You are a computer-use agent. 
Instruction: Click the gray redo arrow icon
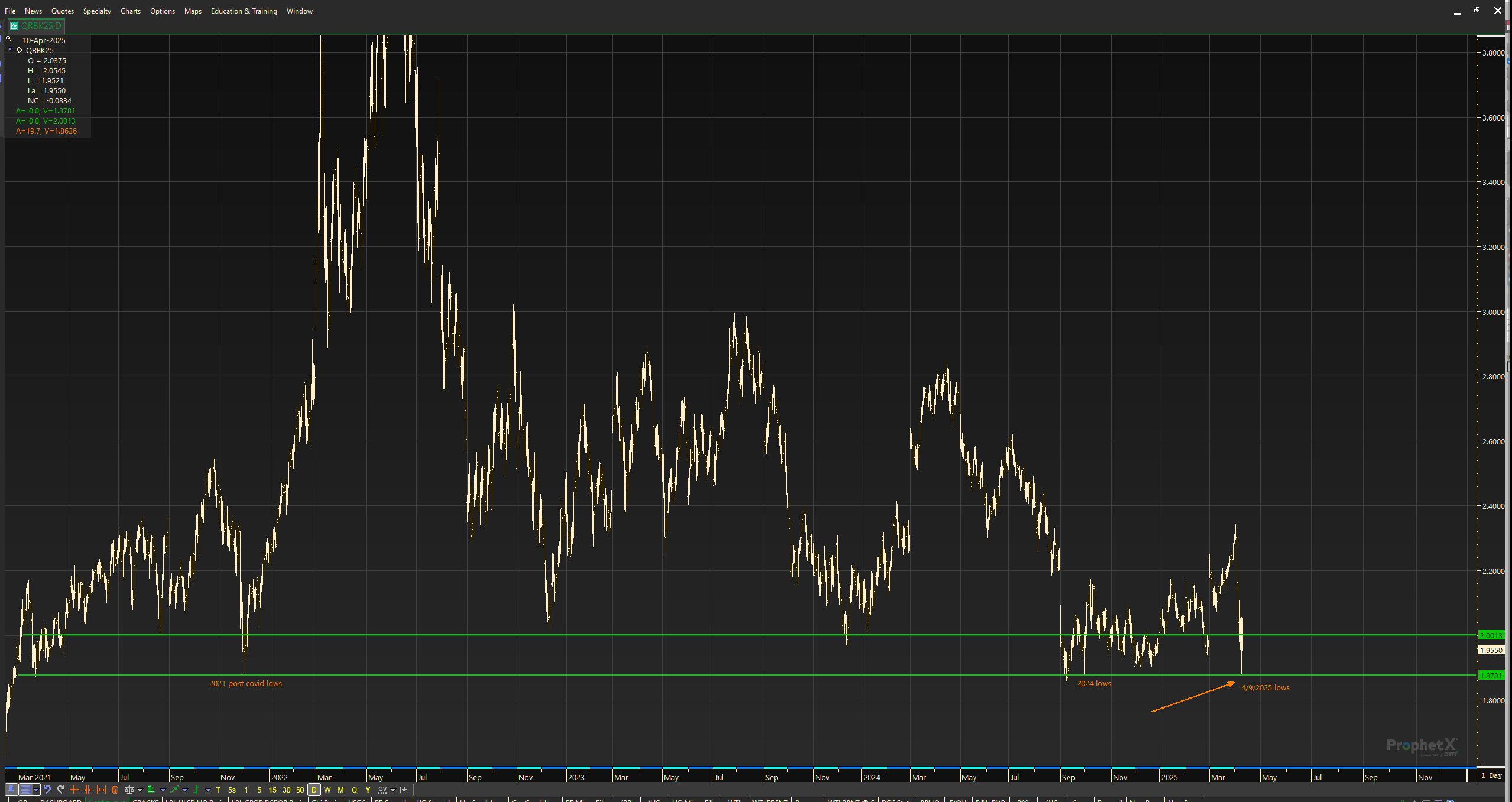point(61,790)
